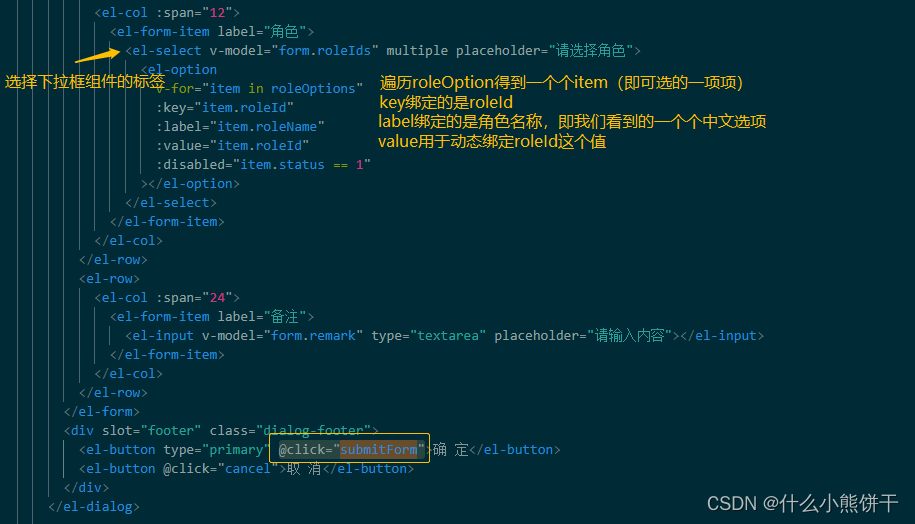Click the :label="item.roleName" binding
Viewport: 915px width, 524px height.
(240, 127)
